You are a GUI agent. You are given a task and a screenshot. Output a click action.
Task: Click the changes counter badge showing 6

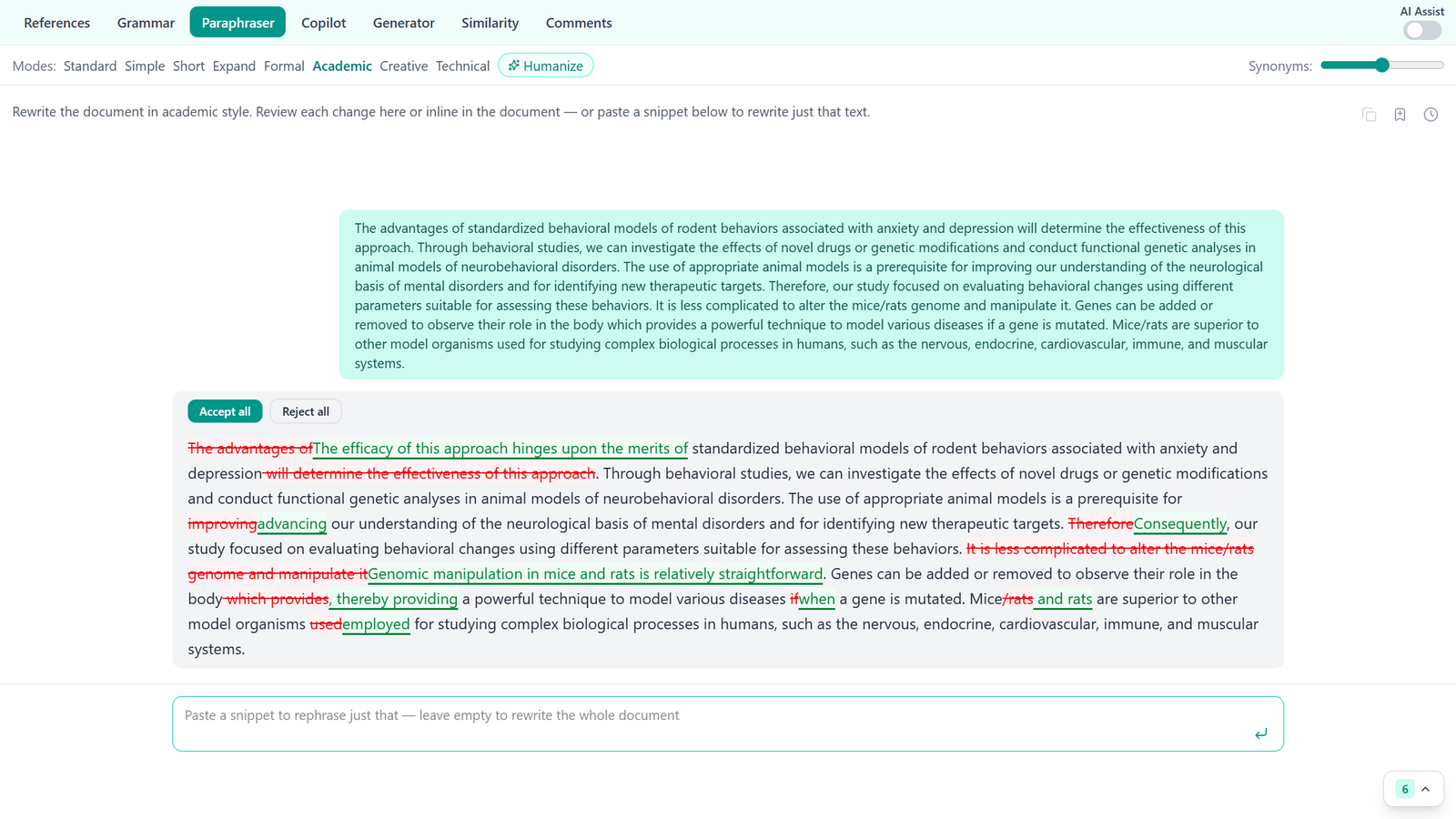1405,789
